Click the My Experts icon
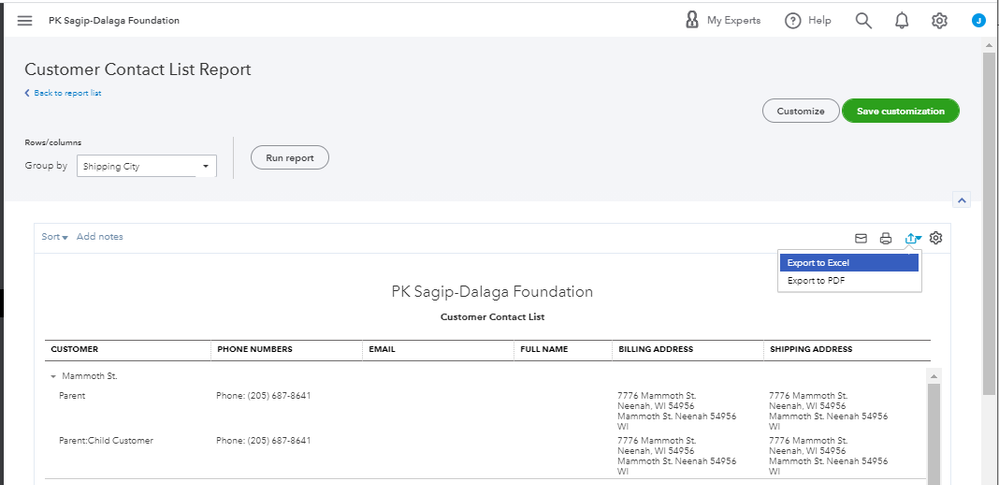The height and width of the screenshot is (485, 999). (x=692, y=20)
